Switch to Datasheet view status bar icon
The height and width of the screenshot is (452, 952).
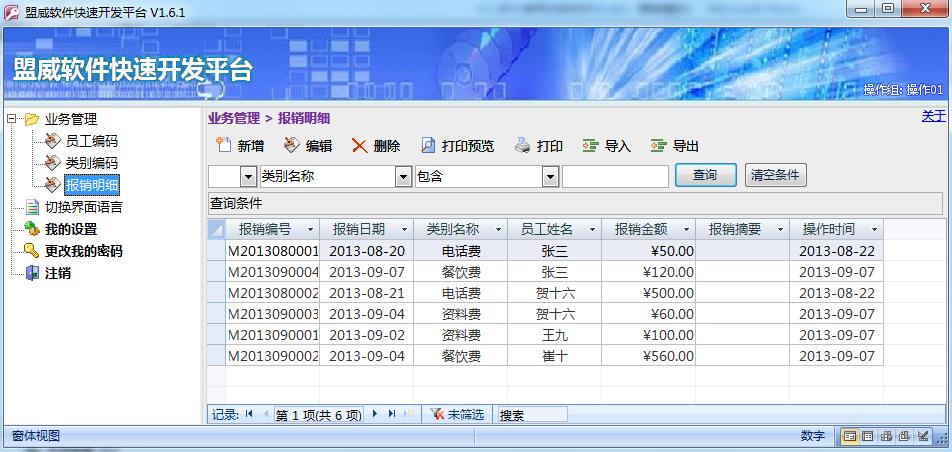click(x=868, y=436)
